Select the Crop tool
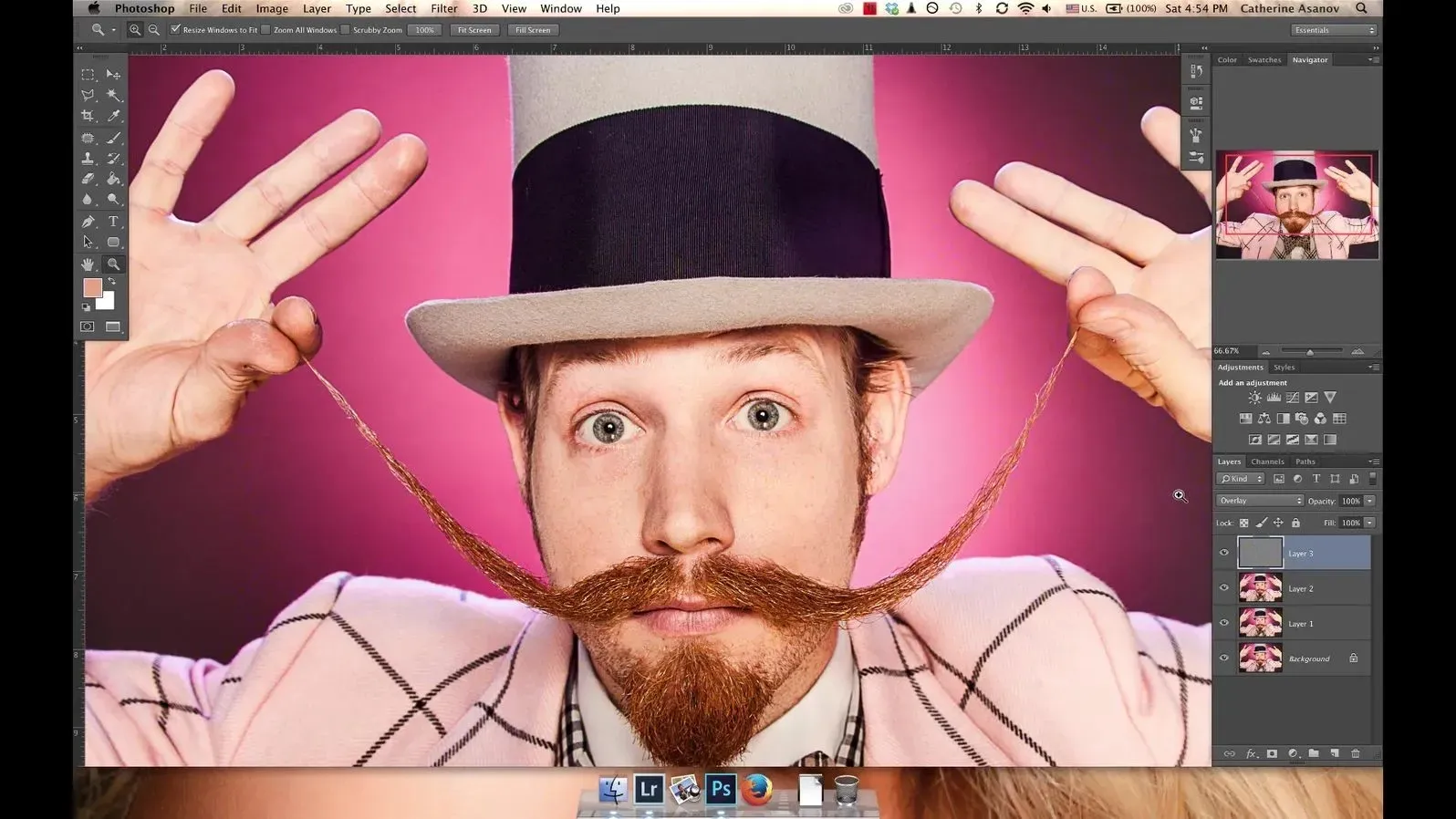This screenshot has width=1456, height=819. pyautogui.click(x=88, y=116)
